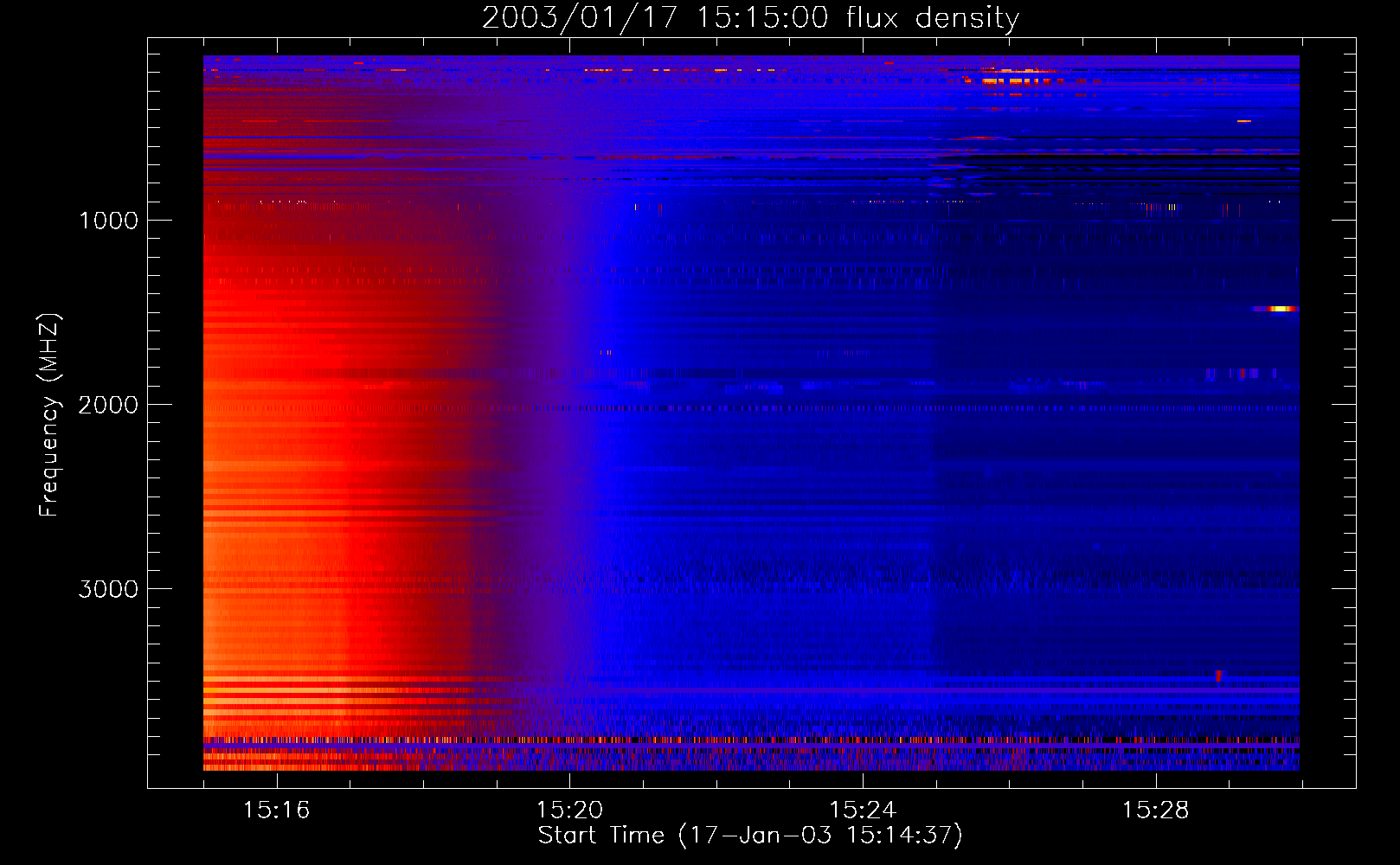Viewport: 1400px width, 865px height.
Task: Click the 15:24 time tick label
Action: pyautogui.click(x=862, y=811)
